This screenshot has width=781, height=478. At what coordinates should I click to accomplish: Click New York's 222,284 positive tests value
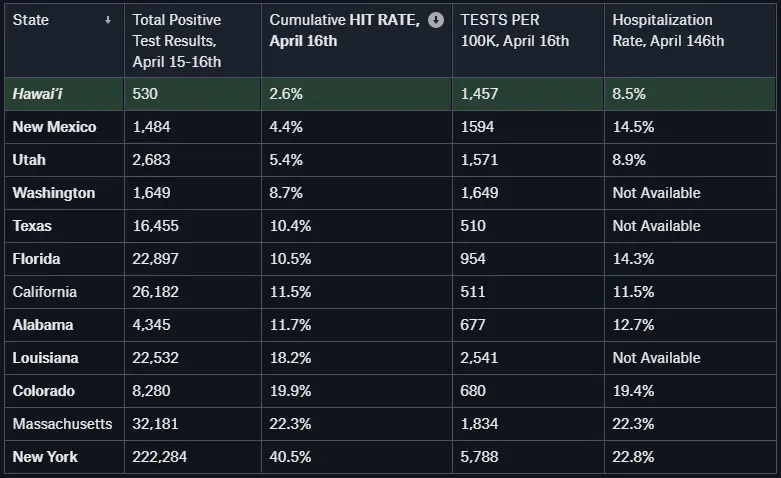point(161,457)
